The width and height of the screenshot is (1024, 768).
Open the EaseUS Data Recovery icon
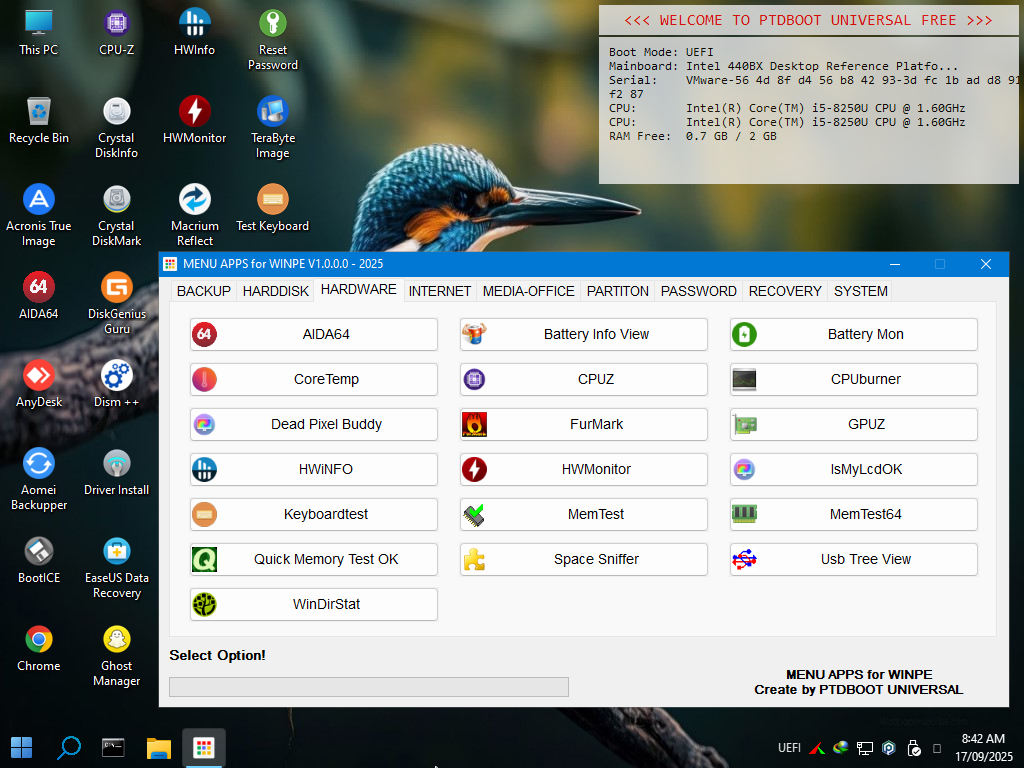pos(117,552)
